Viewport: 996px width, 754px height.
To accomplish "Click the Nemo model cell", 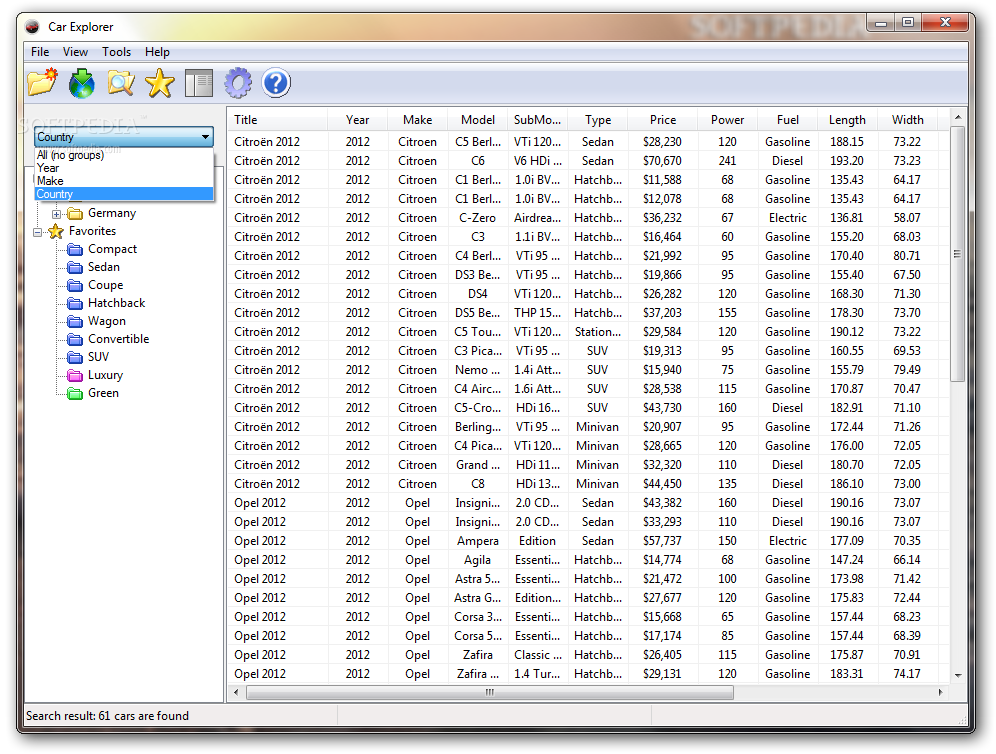I will [478, 370].
